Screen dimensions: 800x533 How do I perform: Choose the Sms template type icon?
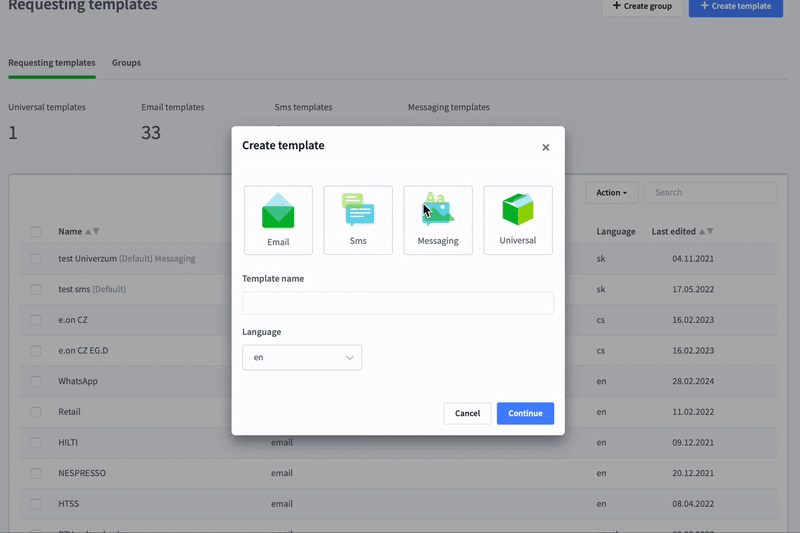pos(358,220)
